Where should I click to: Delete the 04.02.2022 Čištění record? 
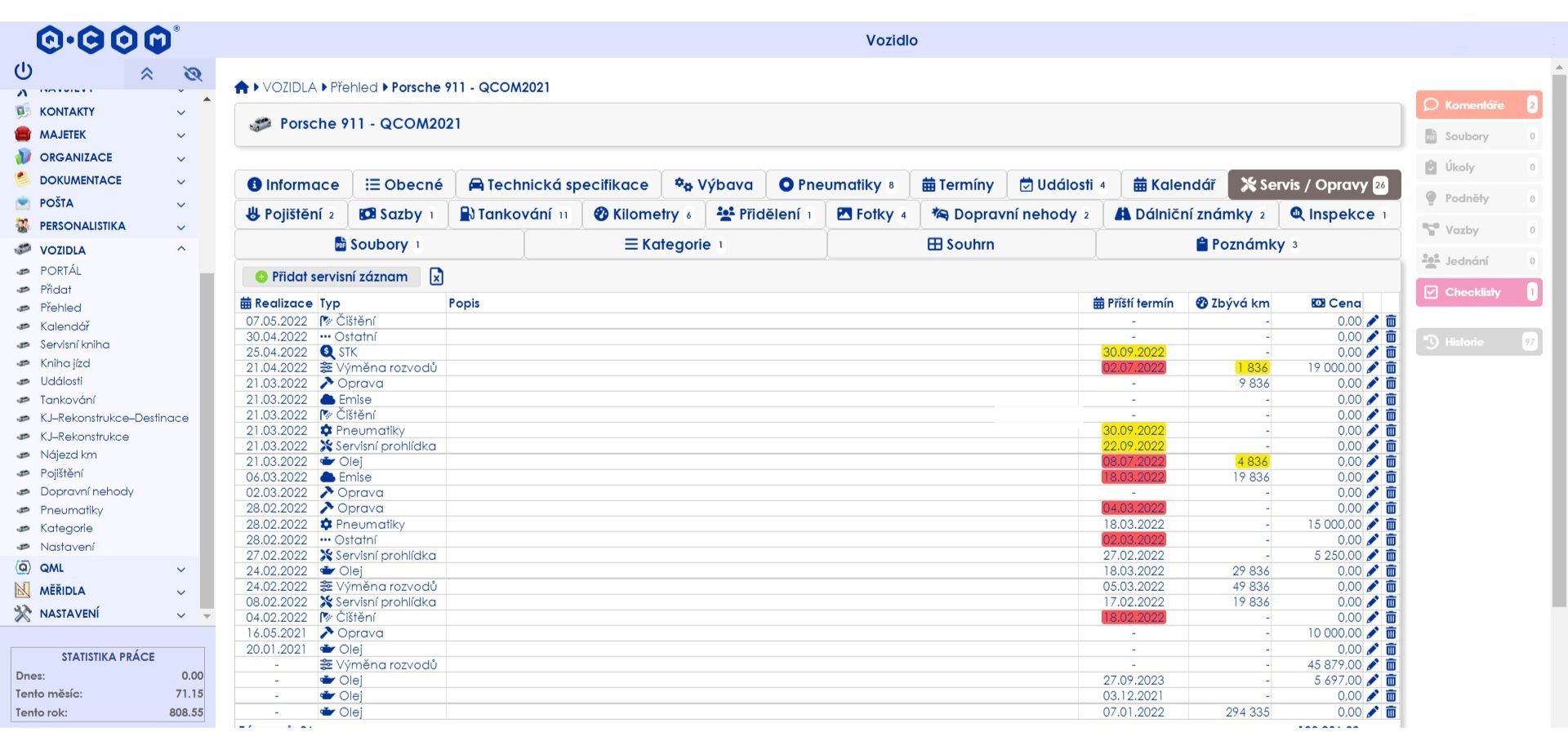click(1391, 618)
